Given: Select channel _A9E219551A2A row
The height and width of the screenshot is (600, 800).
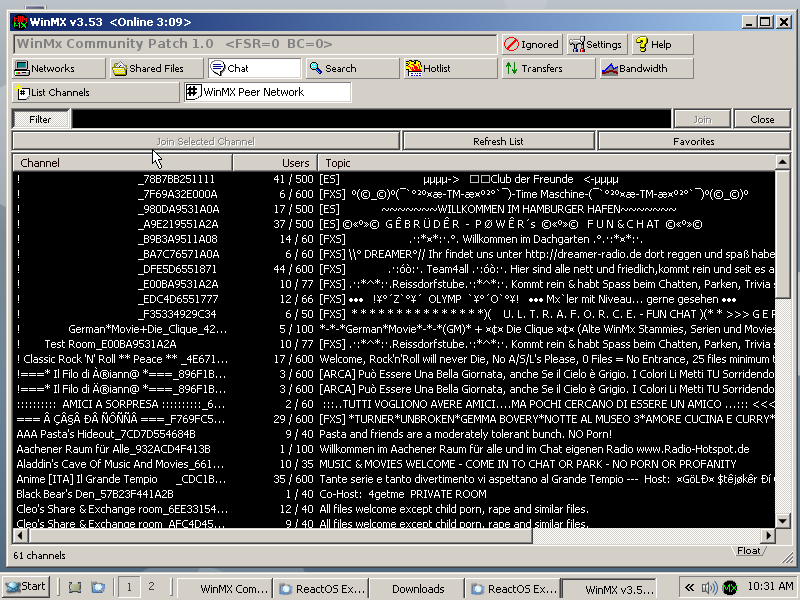Looking at the screenshot, I should 394,224.
